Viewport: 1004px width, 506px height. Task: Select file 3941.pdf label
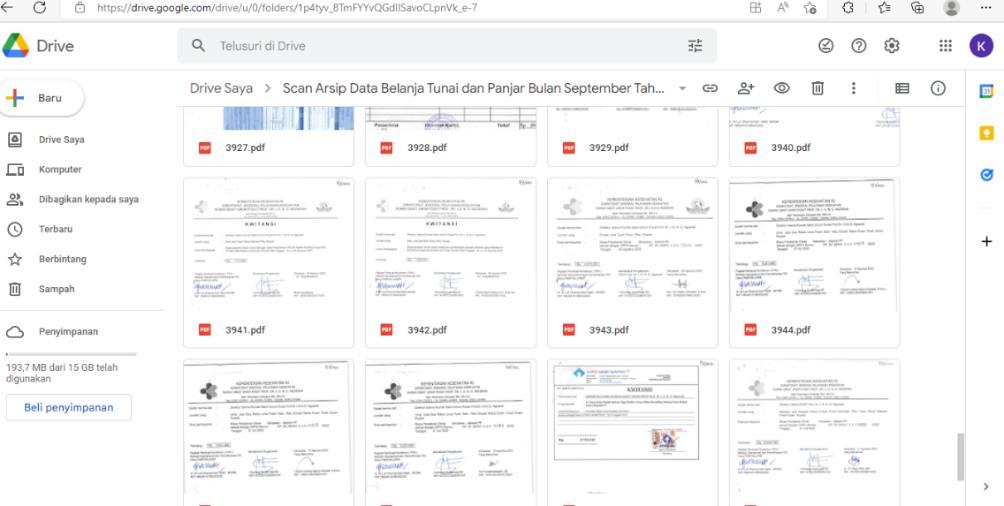point(245,330)
